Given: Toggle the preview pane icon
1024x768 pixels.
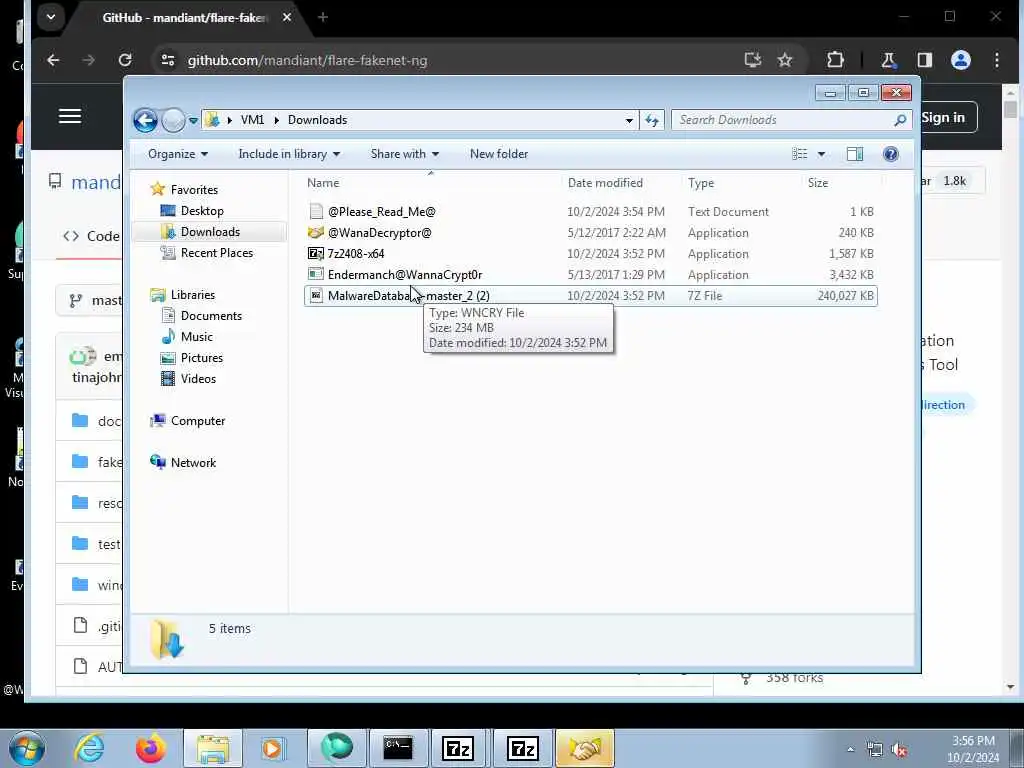Looking at the screenshot, I should 855,154.
